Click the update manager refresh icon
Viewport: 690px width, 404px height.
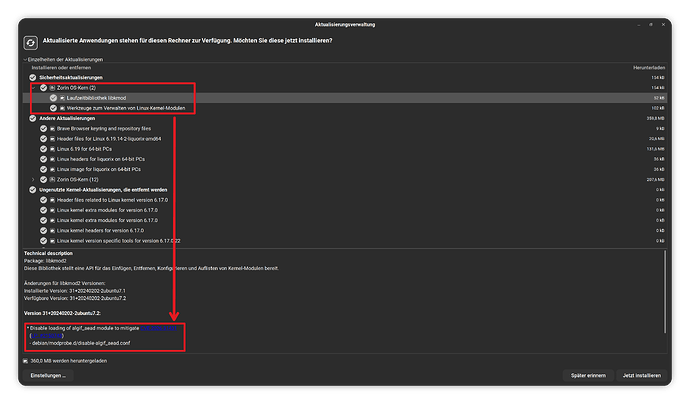point(30,43)
